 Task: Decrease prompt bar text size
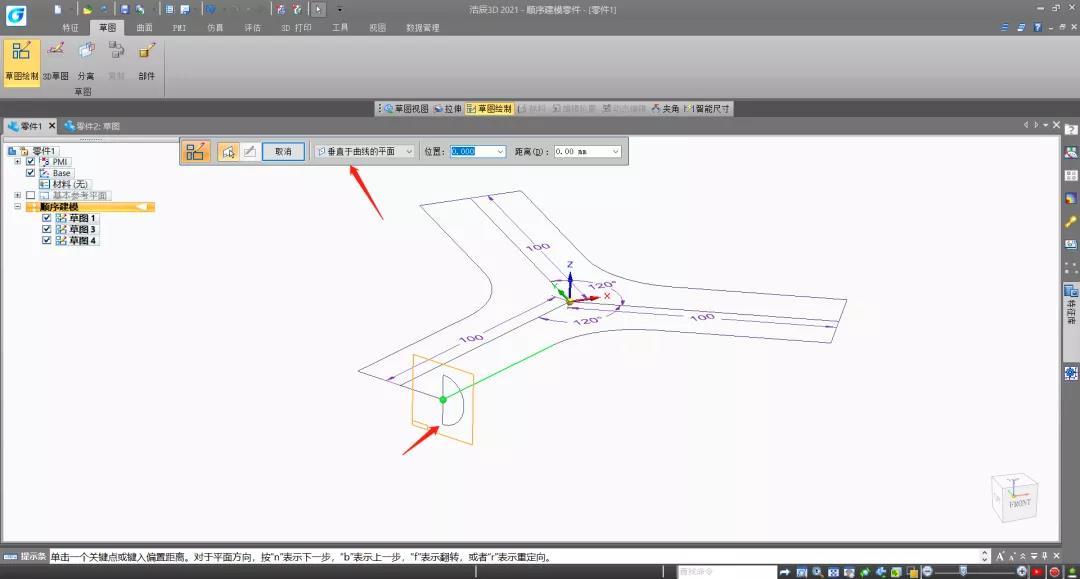coord(1011,556)
